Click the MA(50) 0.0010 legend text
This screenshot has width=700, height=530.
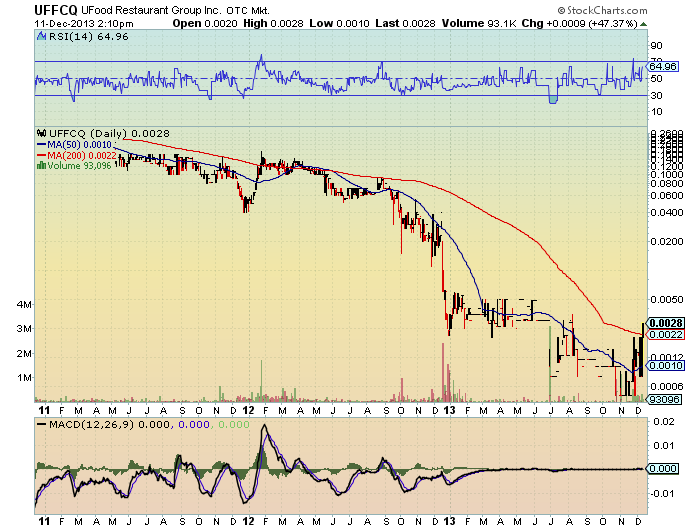[79, 145]
